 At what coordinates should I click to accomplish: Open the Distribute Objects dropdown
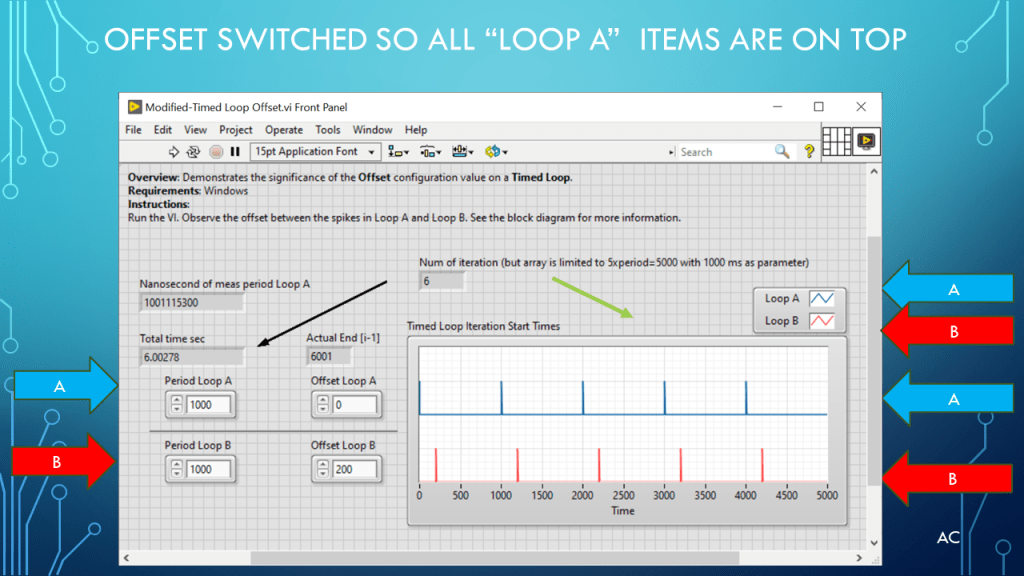click(431, 152)
